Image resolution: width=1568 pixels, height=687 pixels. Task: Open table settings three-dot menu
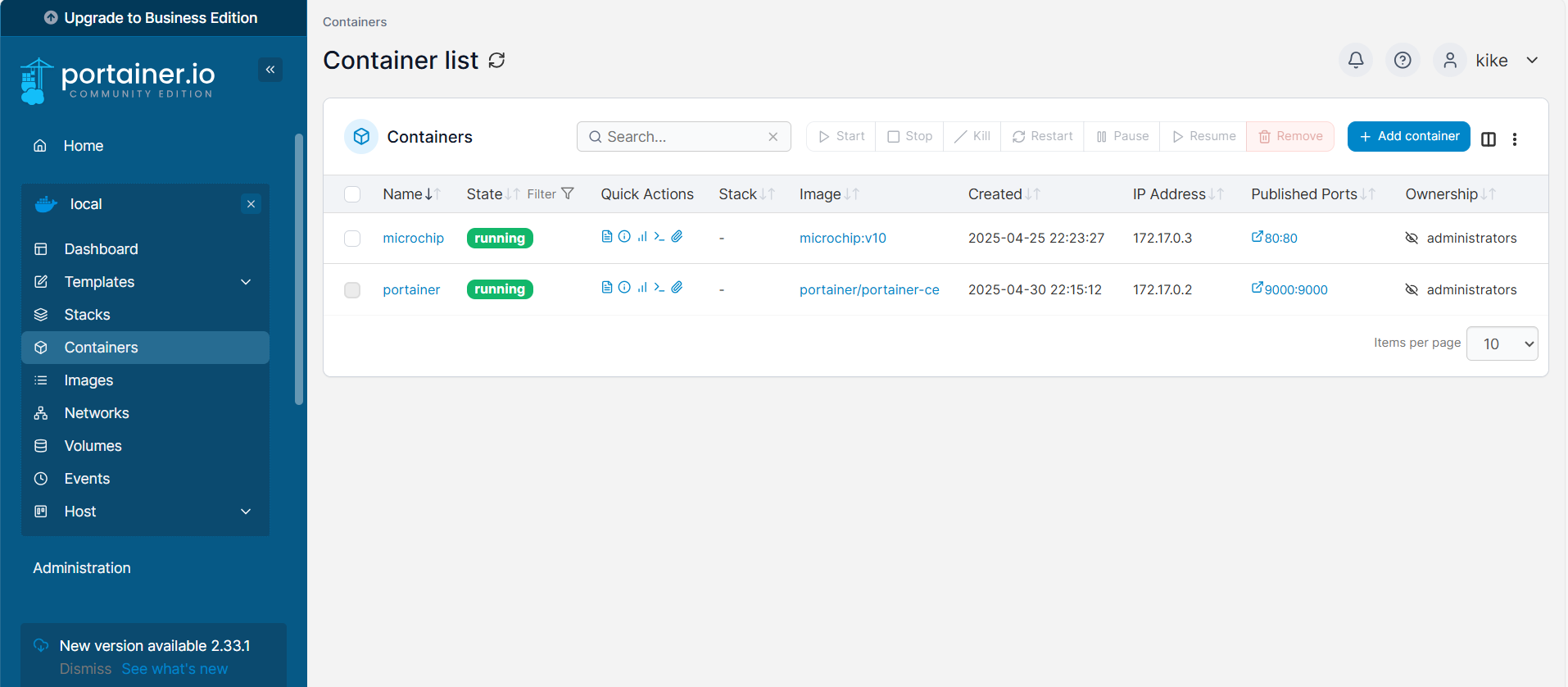click(x=1515, y=139)
